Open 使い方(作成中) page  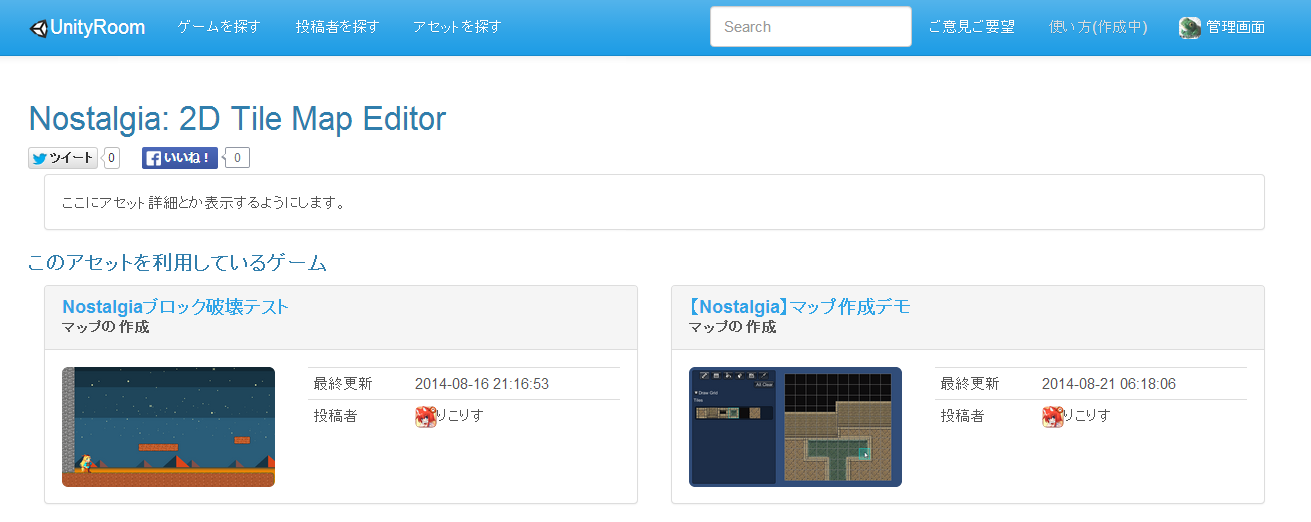click(x=1098, y=27)
